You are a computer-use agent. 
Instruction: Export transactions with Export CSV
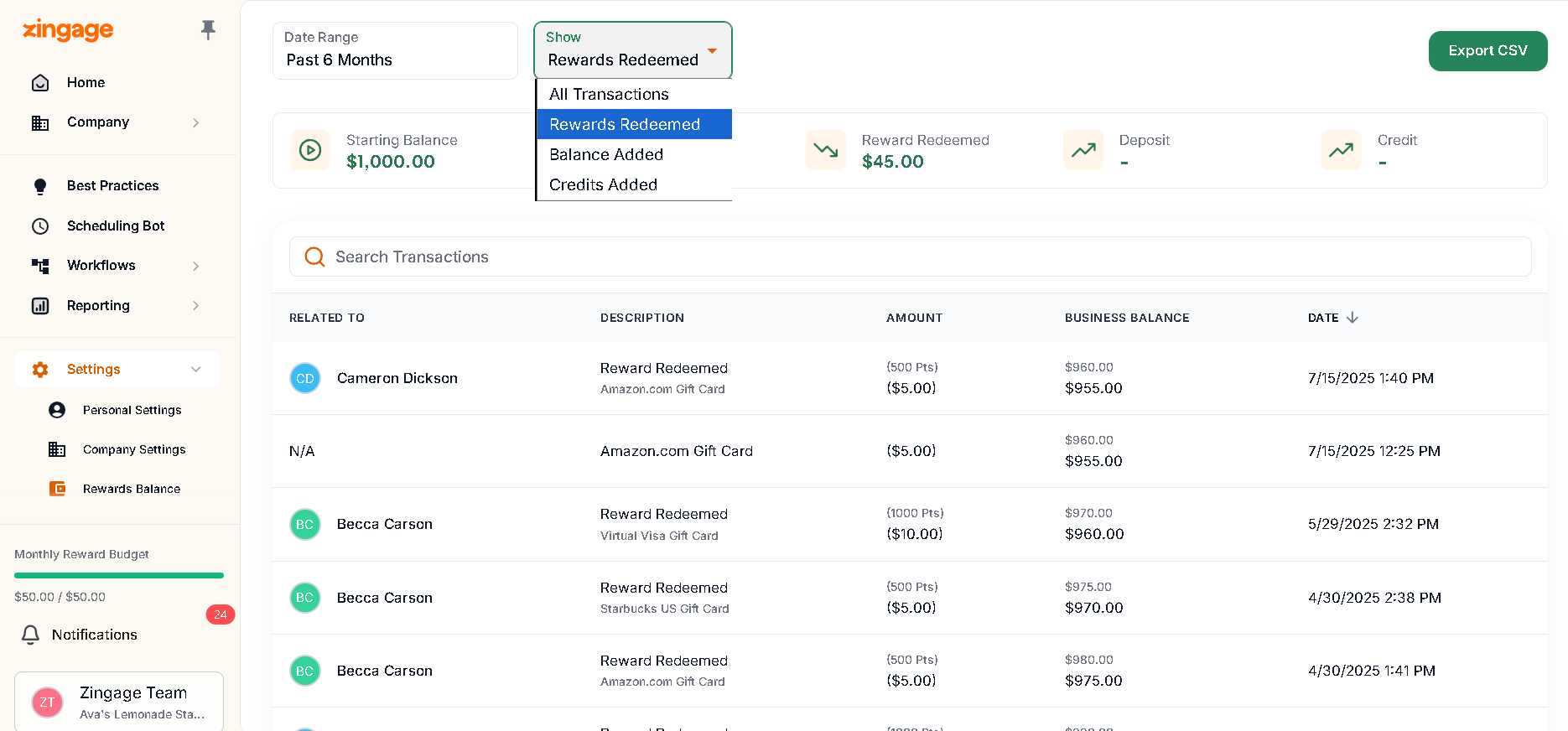click(x=1488, y=51)
